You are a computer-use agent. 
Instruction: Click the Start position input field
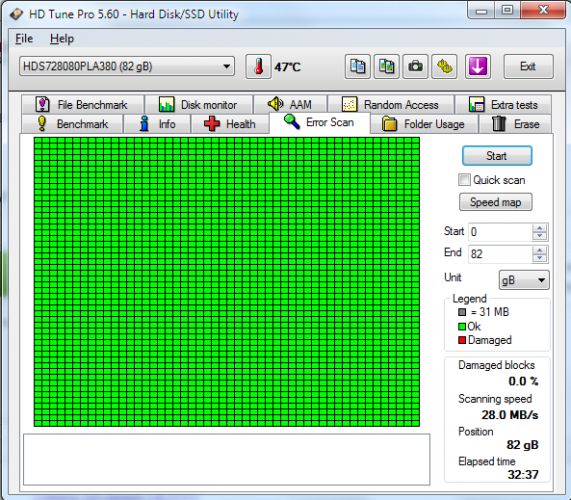500,232
